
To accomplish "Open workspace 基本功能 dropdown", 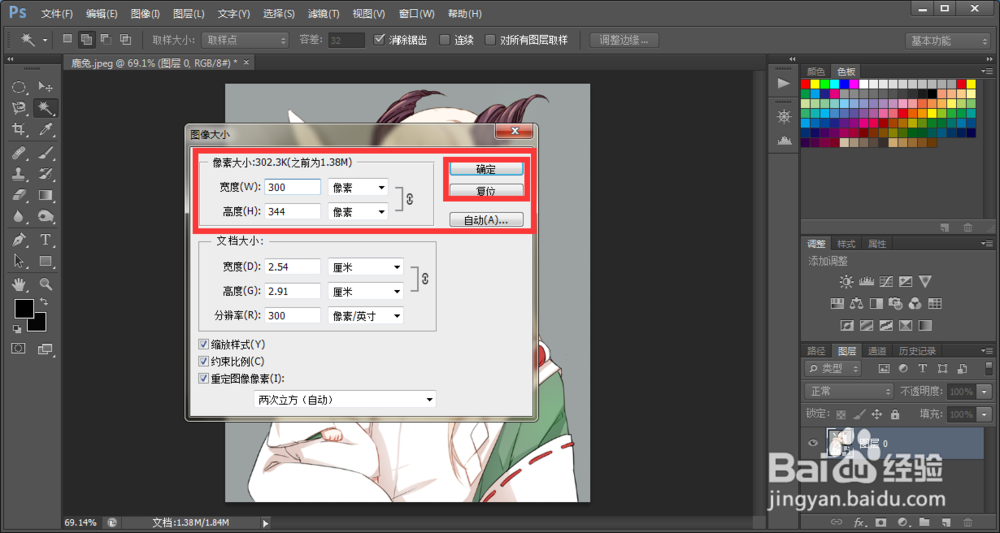I will point(948,40).
